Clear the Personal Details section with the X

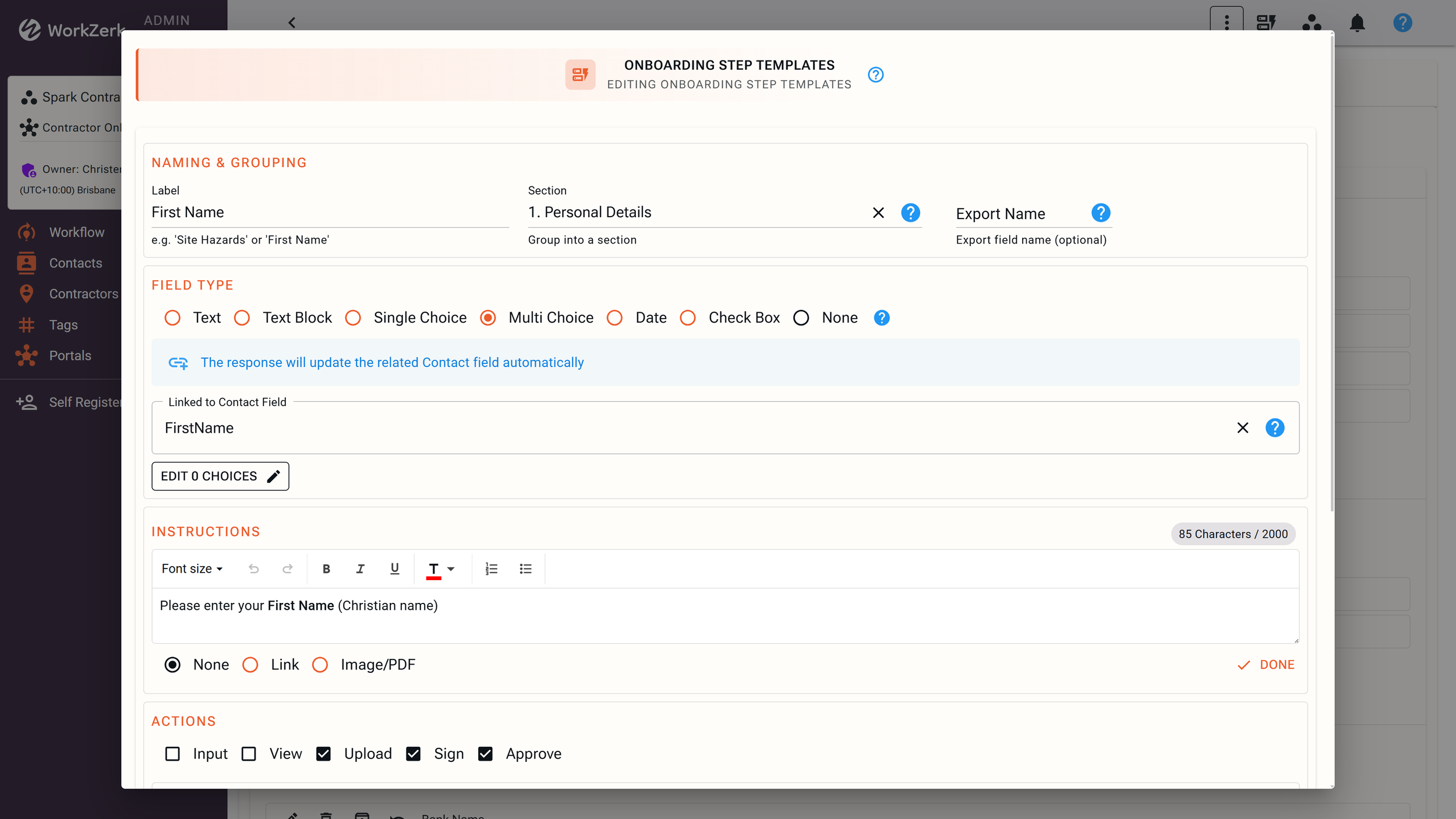[878, 213]
